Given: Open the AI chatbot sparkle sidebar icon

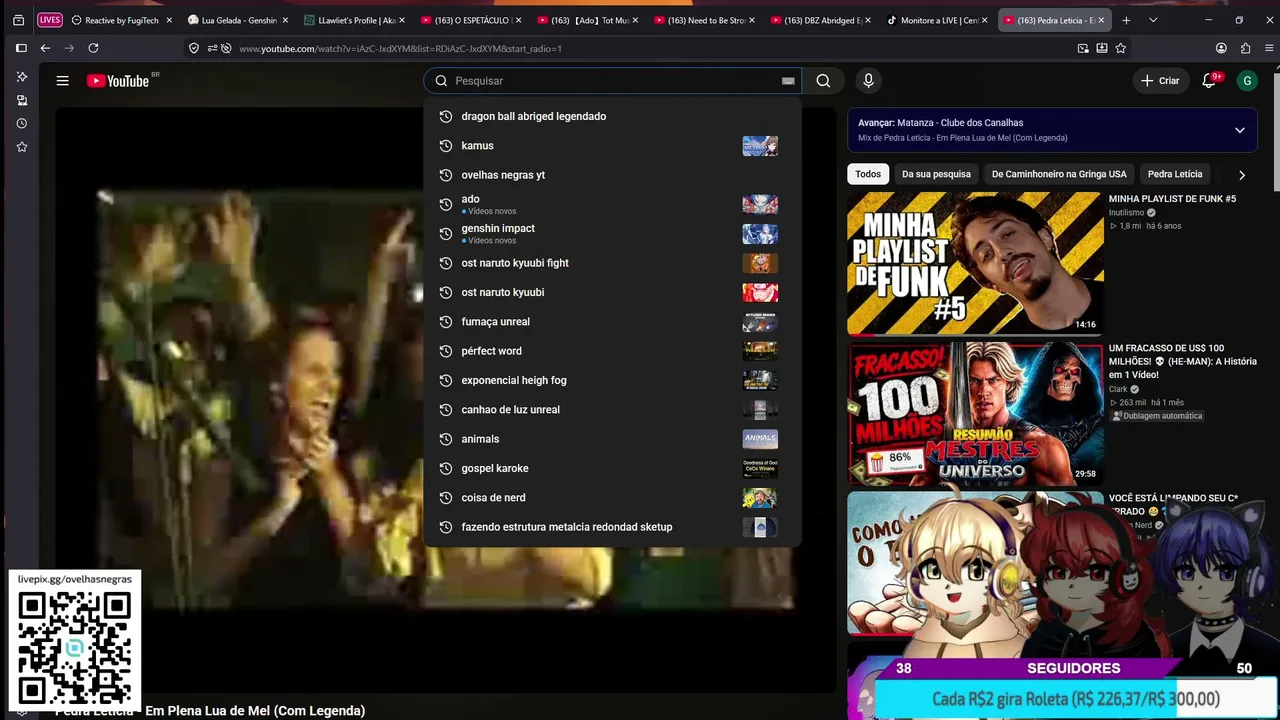Looking at the screenshot, I should click(21, 77).
